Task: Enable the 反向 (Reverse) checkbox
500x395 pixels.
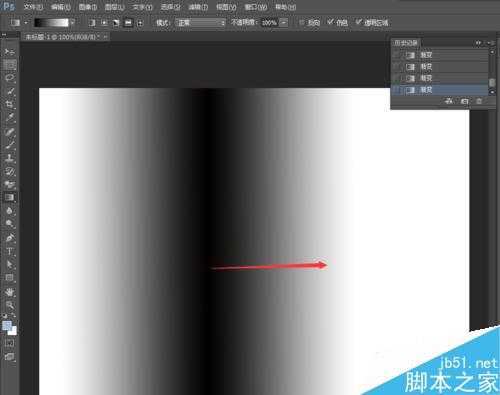Action: [x=302, y=22]
